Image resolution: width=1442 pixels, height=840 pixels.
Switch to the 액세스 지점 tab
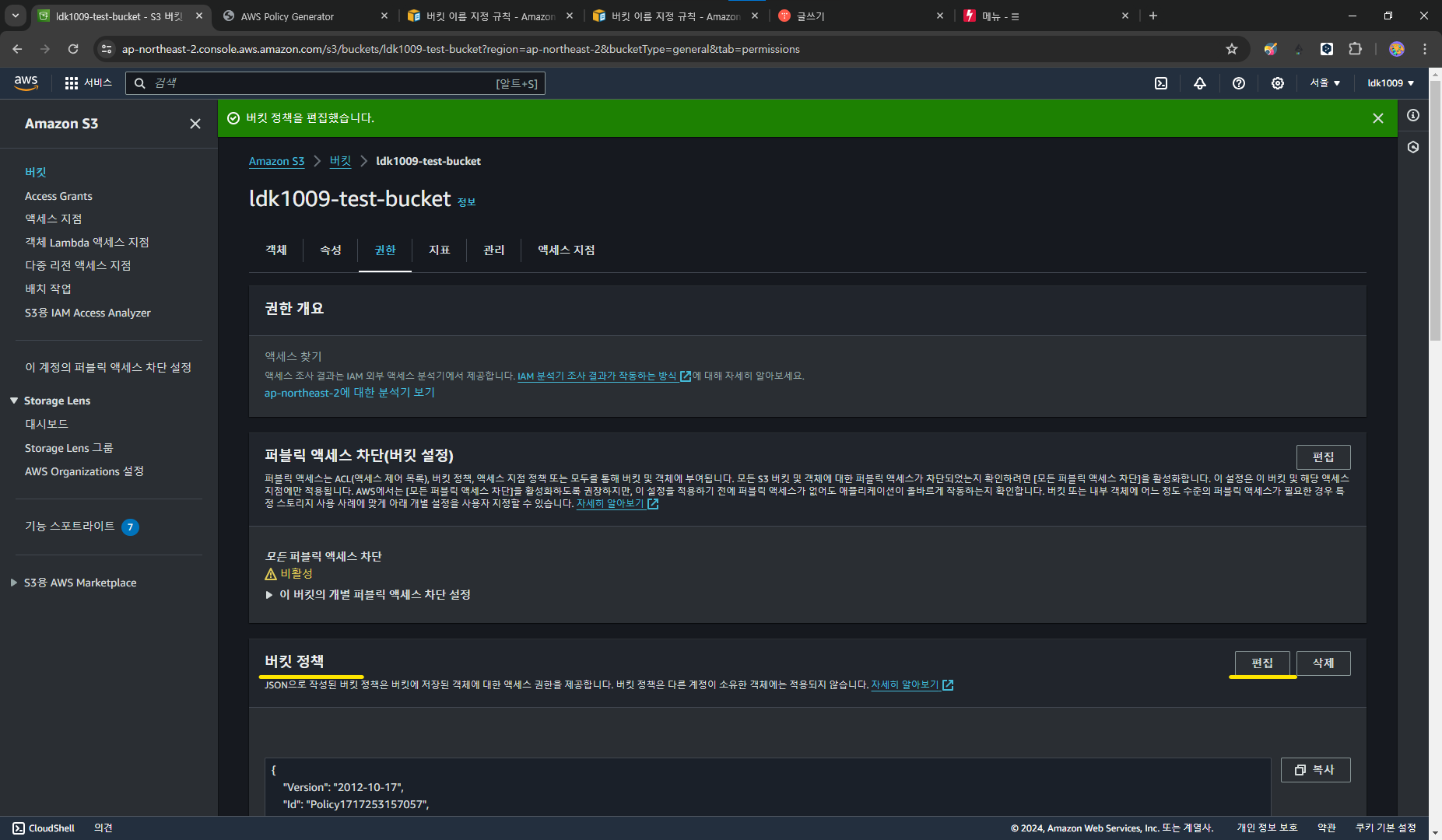567,250
